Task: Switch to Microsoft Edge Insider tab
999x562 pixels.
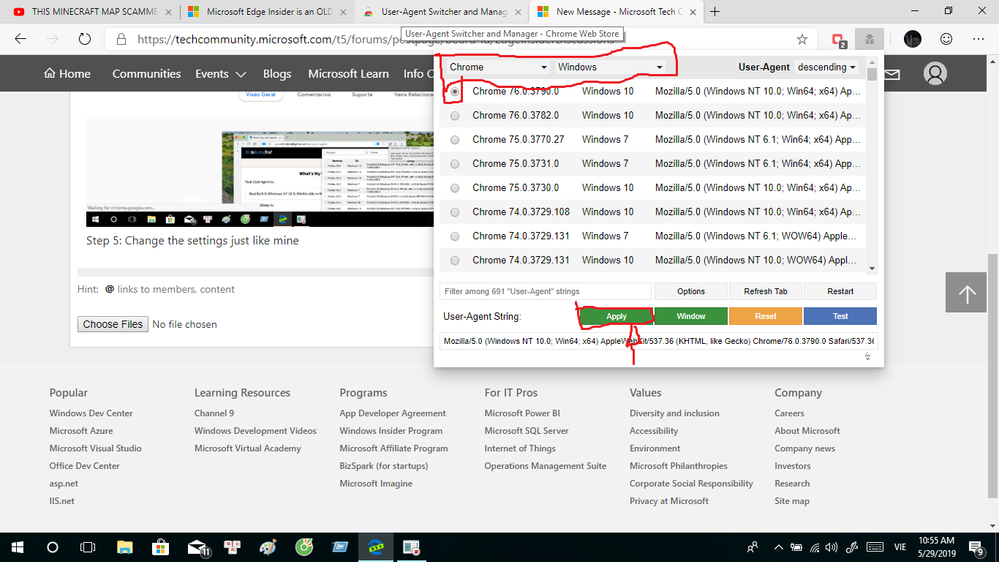Action: tap(268, 11)
